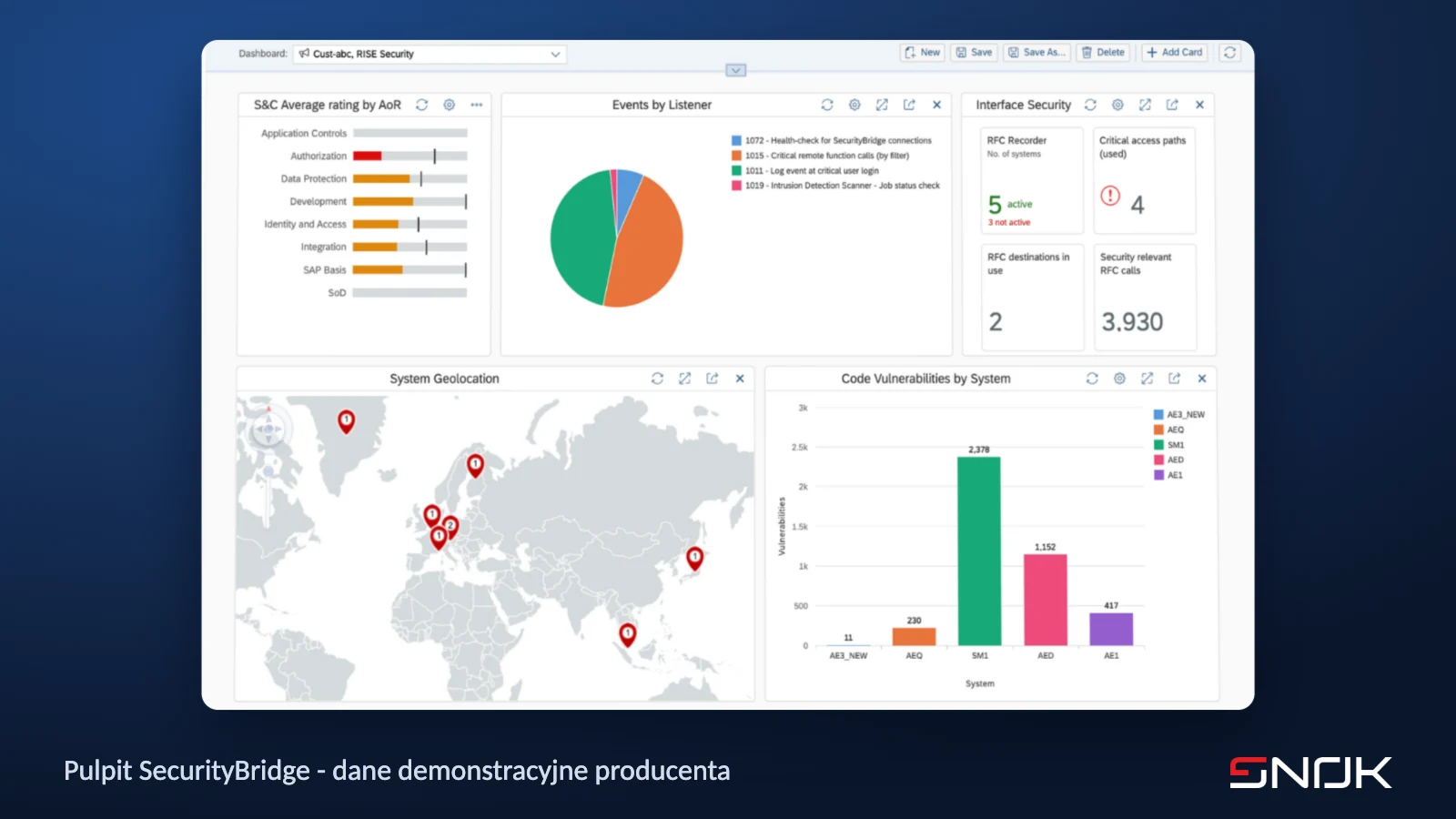The image size is (1456, 819).
Task: Open Events by Listener settings gear
Action: tap(854, 105)
